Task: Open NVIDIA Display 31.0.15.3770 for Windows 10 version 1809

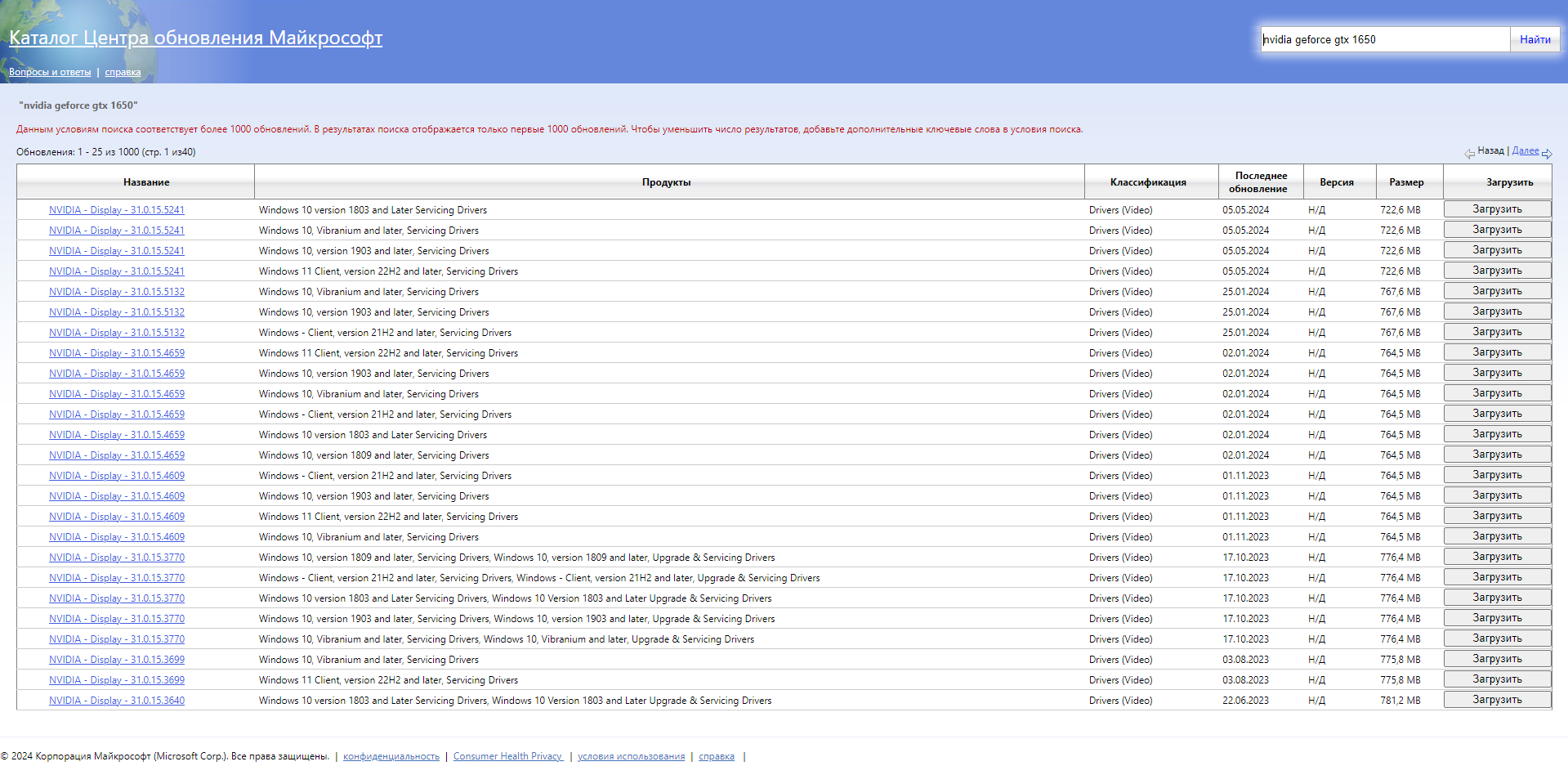Action: (117, 558)
